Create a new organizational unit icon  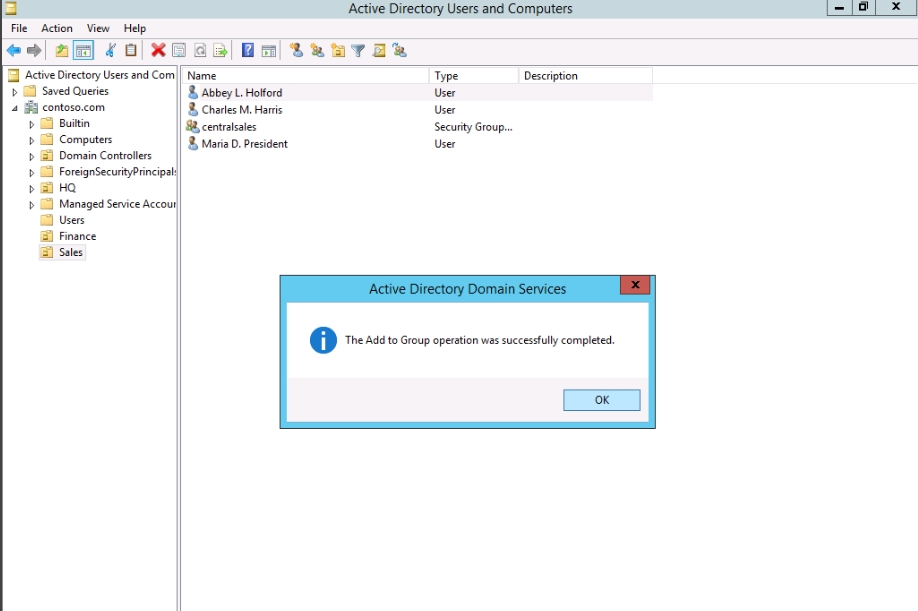[x=338, y=51]
